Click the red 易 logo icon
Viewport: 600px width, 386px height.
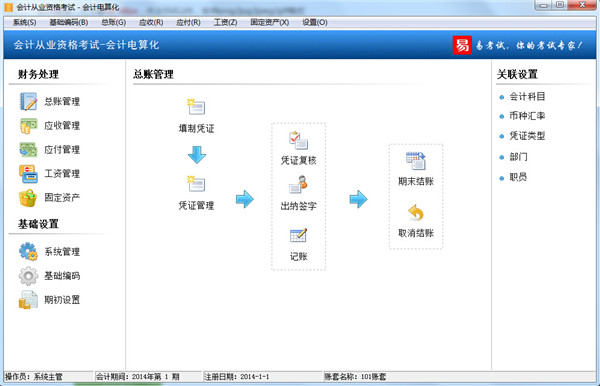click(462, 46)
